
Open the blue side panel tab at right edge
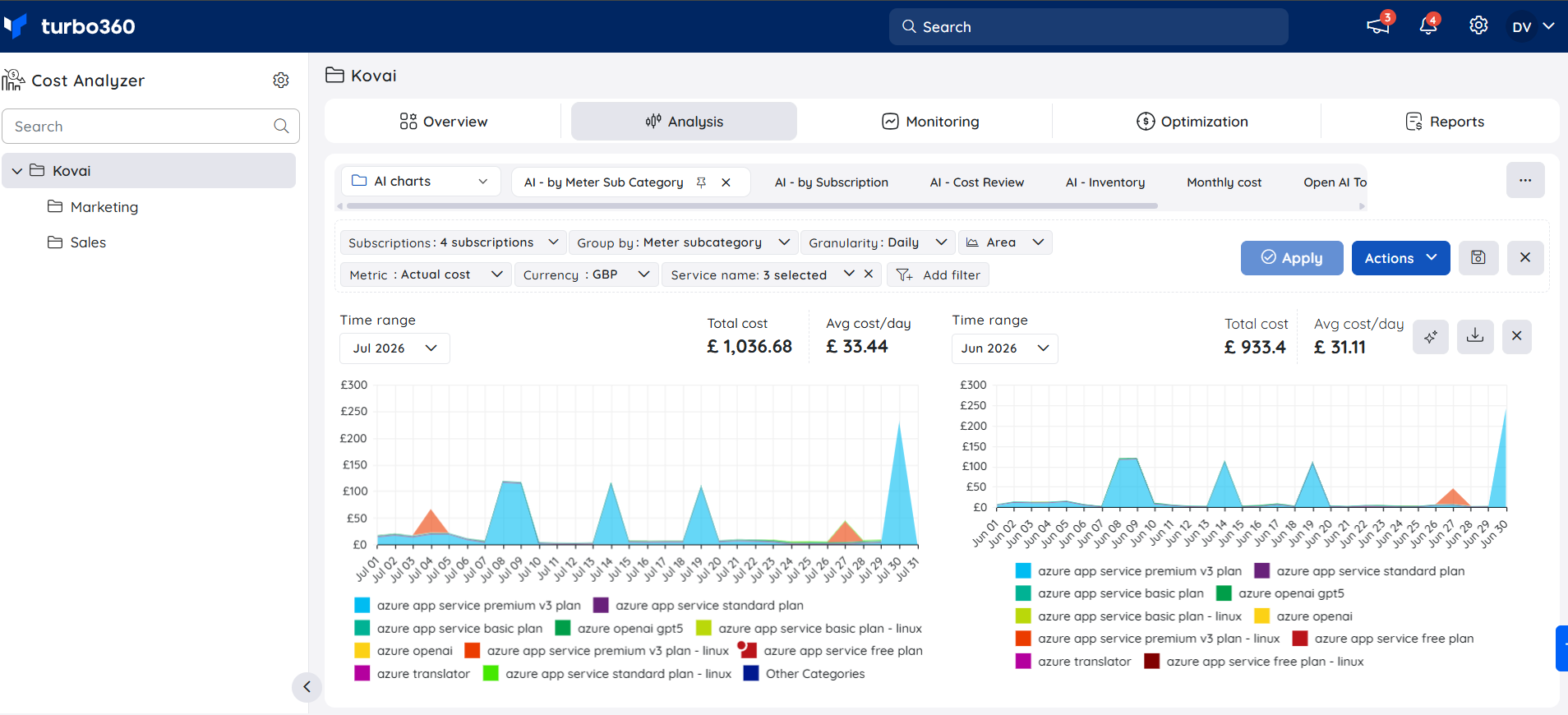[x=1561, y=648]
